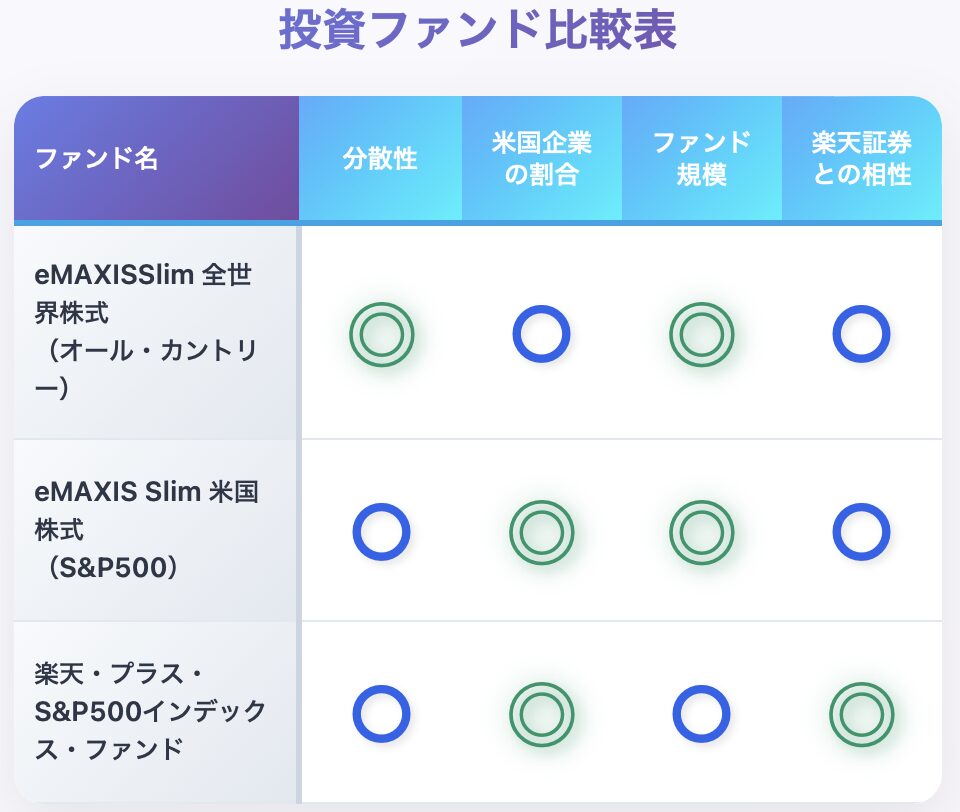Screen dimensions: 960x812
Task: Click double-circle for 全世界株式 ファンド規模
Action: pyautogui.click(x=701, y=334)
